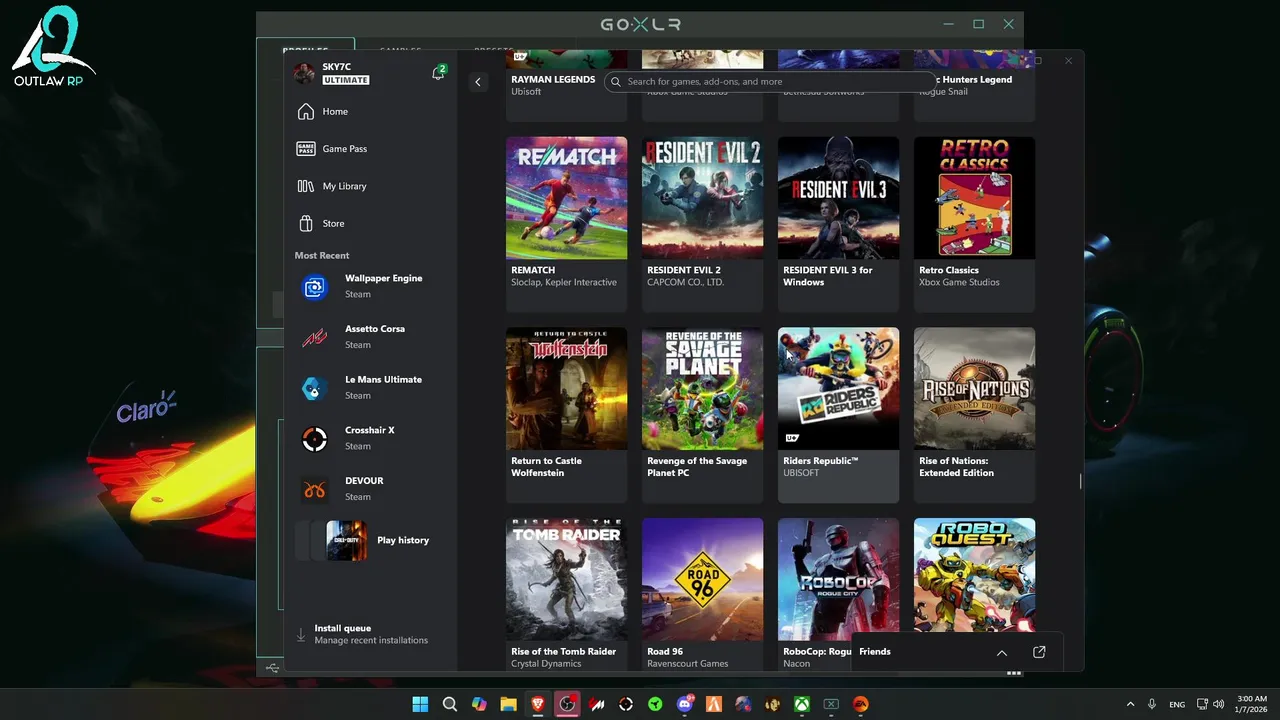The width and height of the screenshot is (1280, 720).
Task: Open Assetto Corsa from Most Recent
Action: click(370, 337)
